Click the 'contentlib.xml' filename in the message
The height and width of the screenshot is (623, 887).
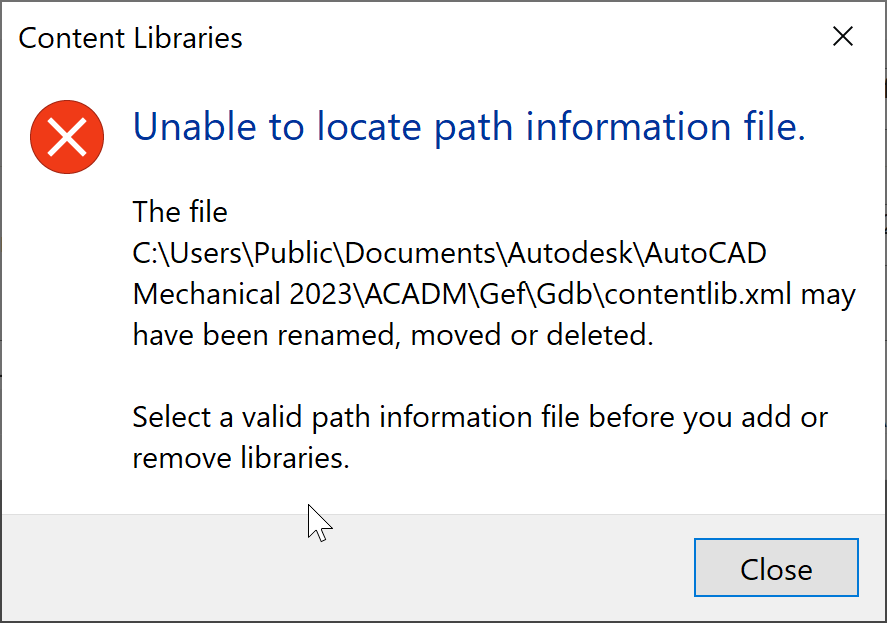pos(683,295)
